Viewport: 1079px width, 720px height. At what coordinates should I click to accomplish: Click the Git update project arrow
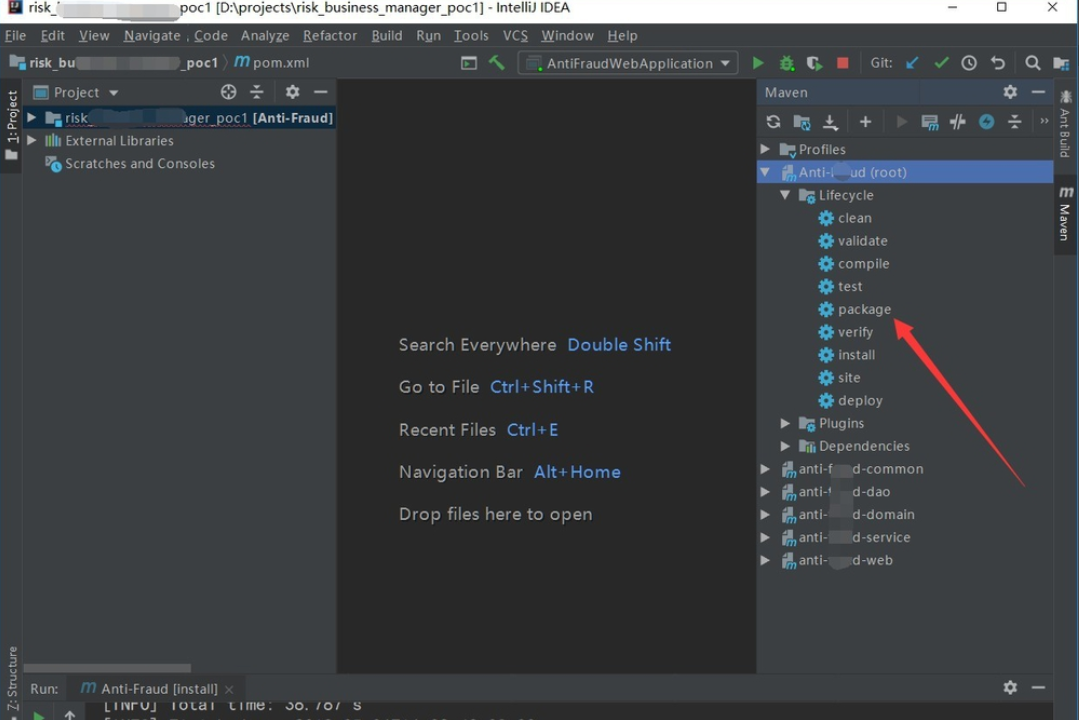(x=912, y=63)
